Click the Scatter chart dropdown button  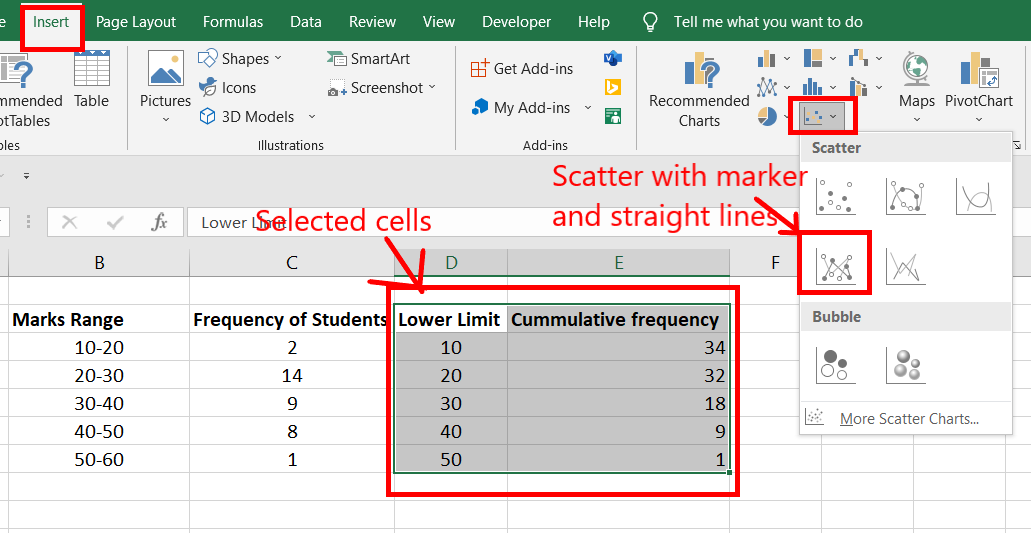(822, 116)
